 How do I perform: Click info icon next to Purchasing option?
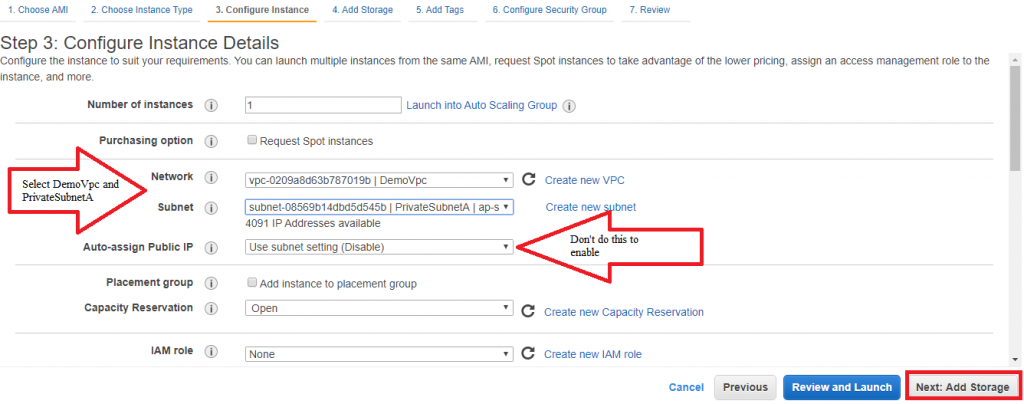[211, 142]
